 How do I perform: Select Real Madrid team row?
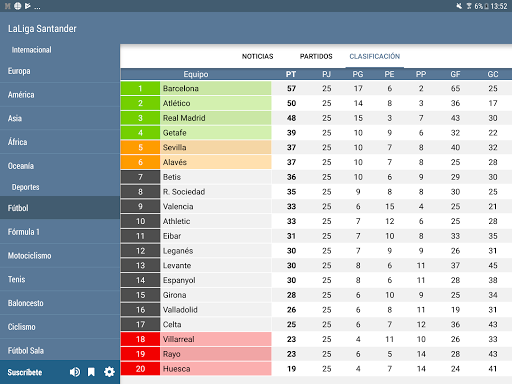coord(316,118)
